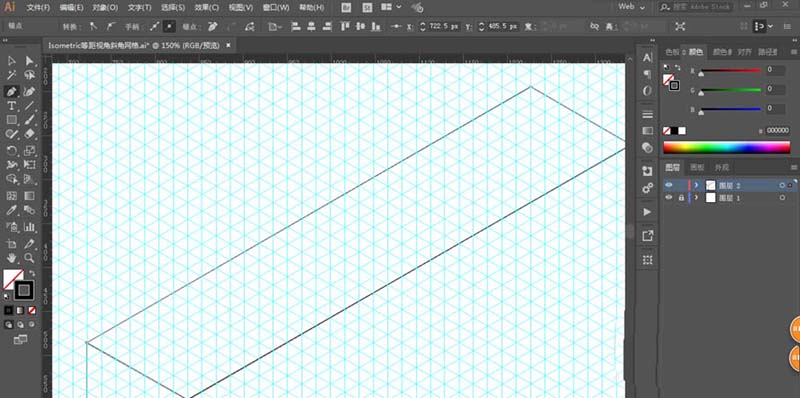
Task: Click the color spectrum bar
Action: point(726,147)
